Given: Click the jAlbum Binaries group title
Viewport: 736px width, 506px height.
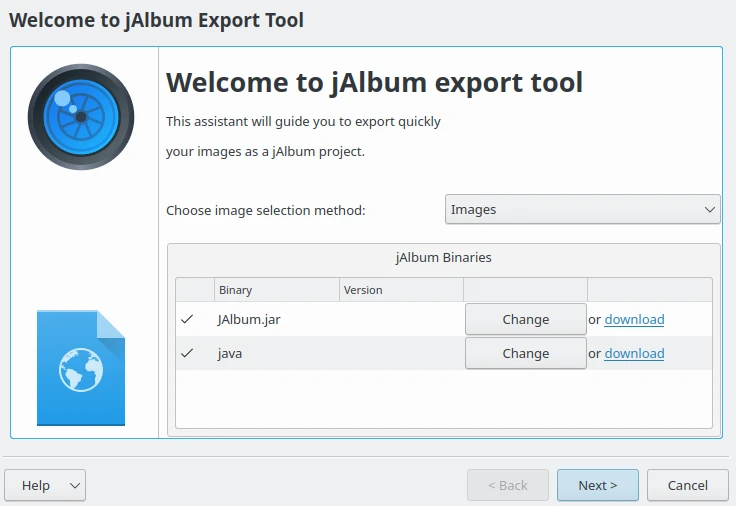Looking at the screenshot, I should [x=443, y=257].
